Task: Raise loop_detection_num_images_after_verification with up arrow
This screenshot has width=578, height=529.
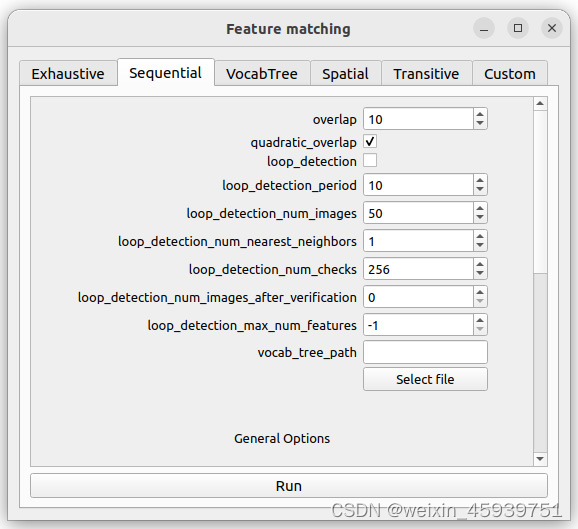Action: 480,292
